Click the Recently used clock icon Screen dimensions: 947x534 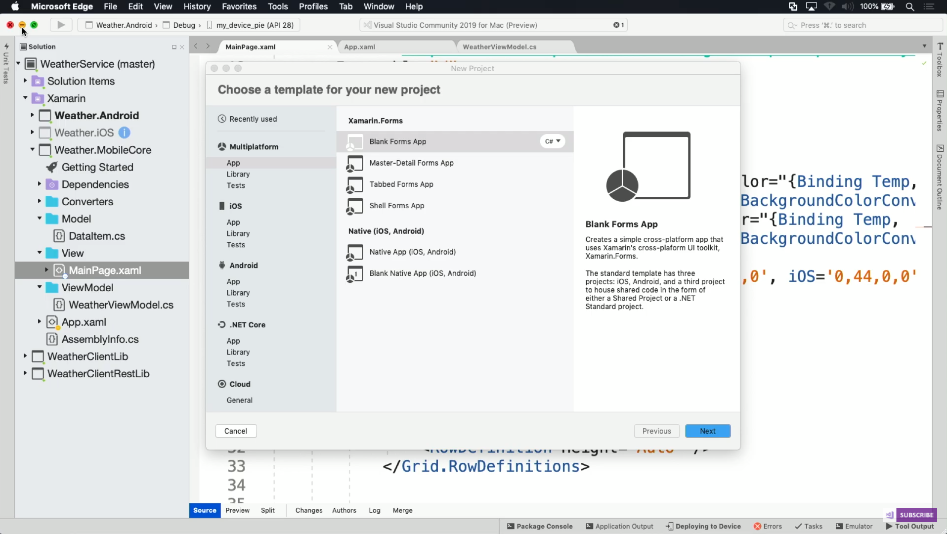pyautogui.click(x=222, y=119)
